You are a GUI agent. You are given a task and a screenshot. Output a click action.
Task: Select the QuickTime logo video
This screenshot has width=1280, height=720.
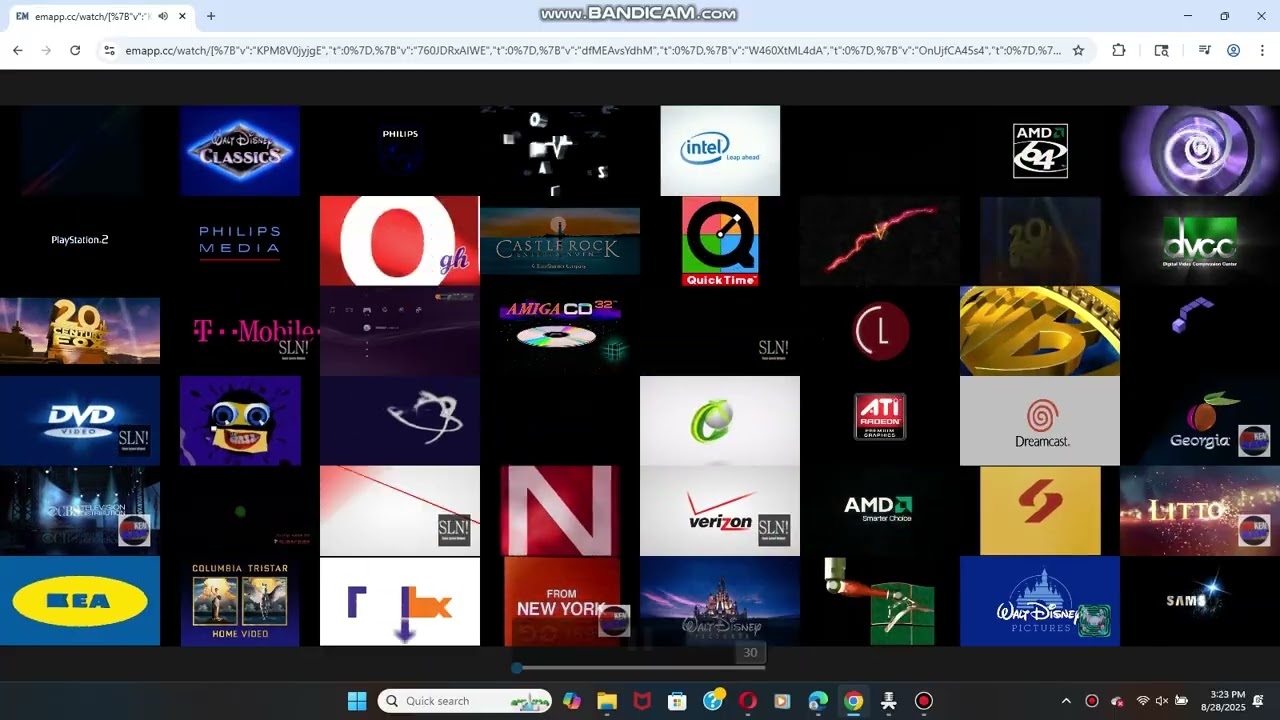coord(720,241)
